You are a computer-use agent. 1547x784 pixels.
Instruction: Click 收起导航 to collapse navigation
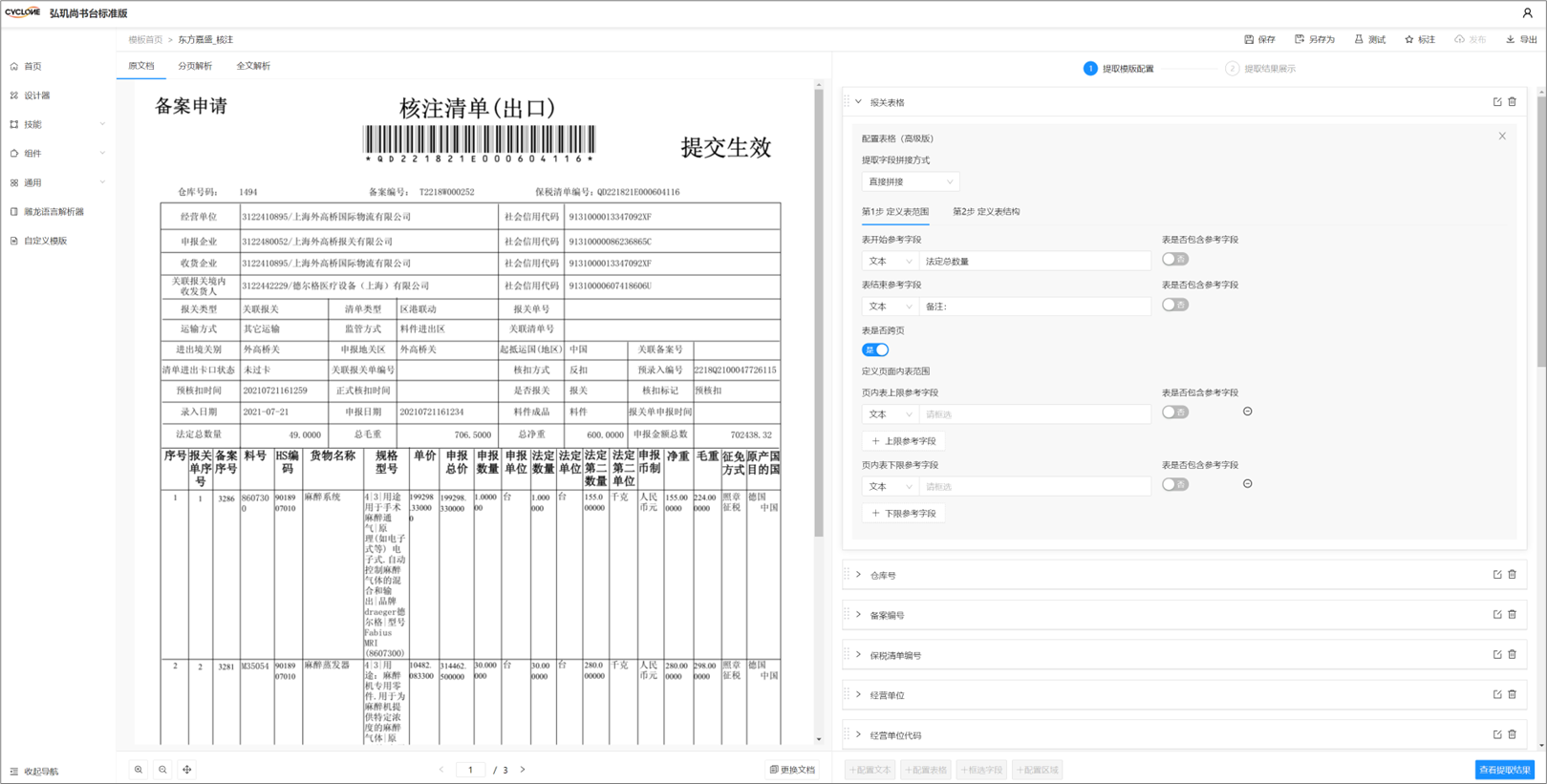click(x=34, y=771)
